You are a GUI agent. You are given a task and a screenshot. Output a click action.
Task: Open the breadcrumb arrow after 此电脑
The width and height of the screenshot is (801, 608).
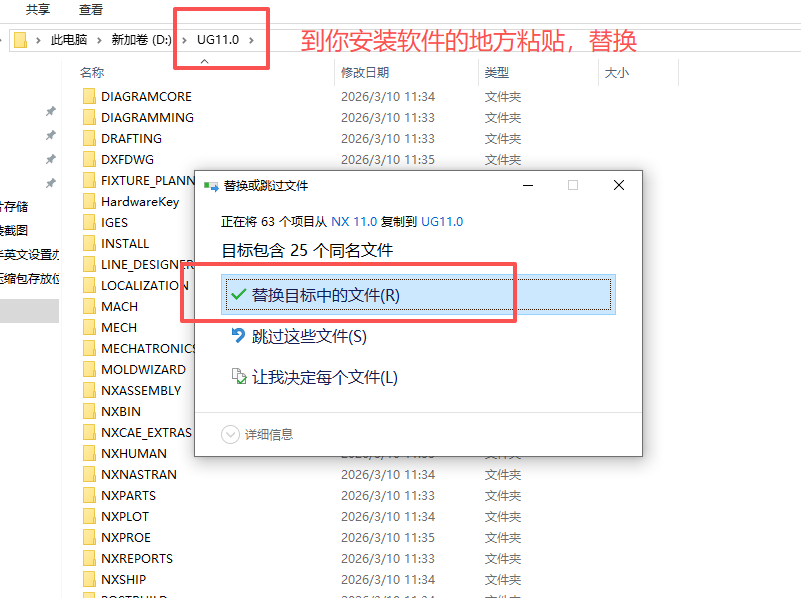point(97,38)
